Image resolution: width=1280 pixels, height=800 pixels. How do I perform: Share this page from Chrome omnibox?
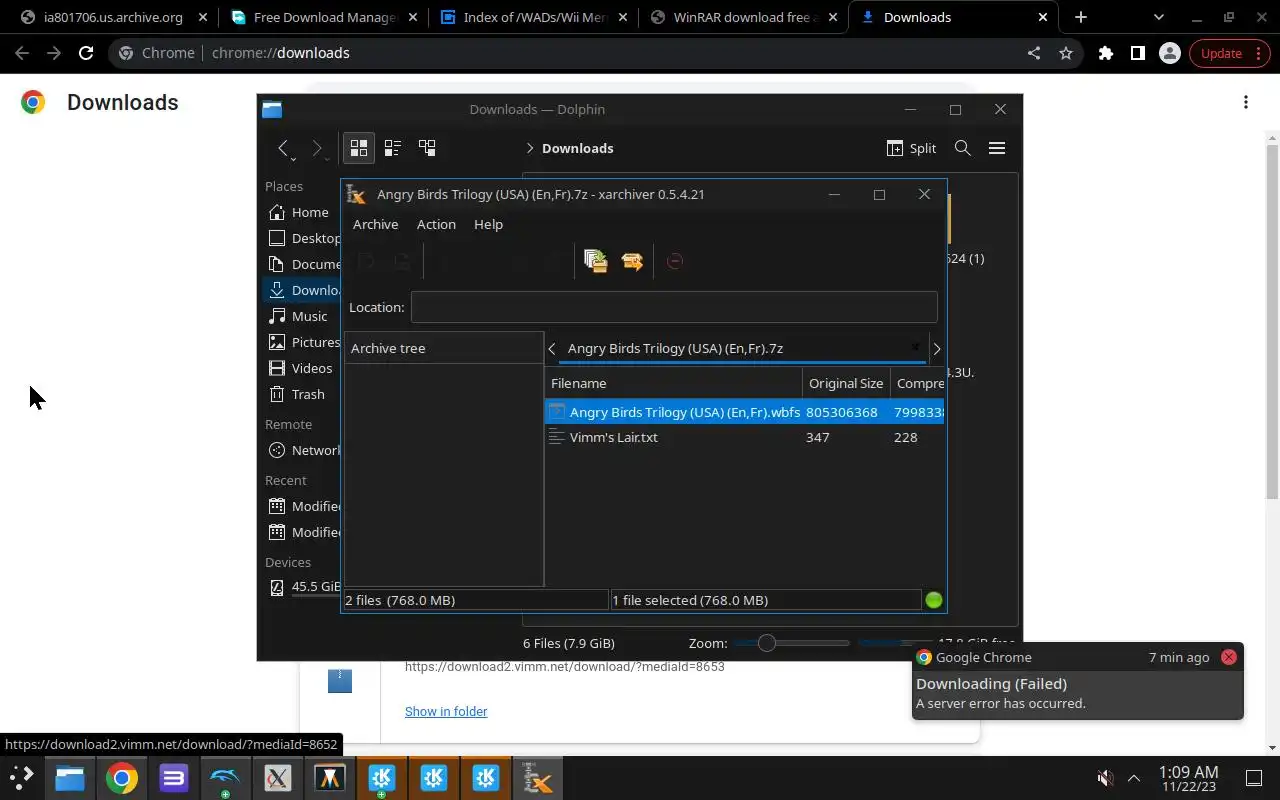1034,53
